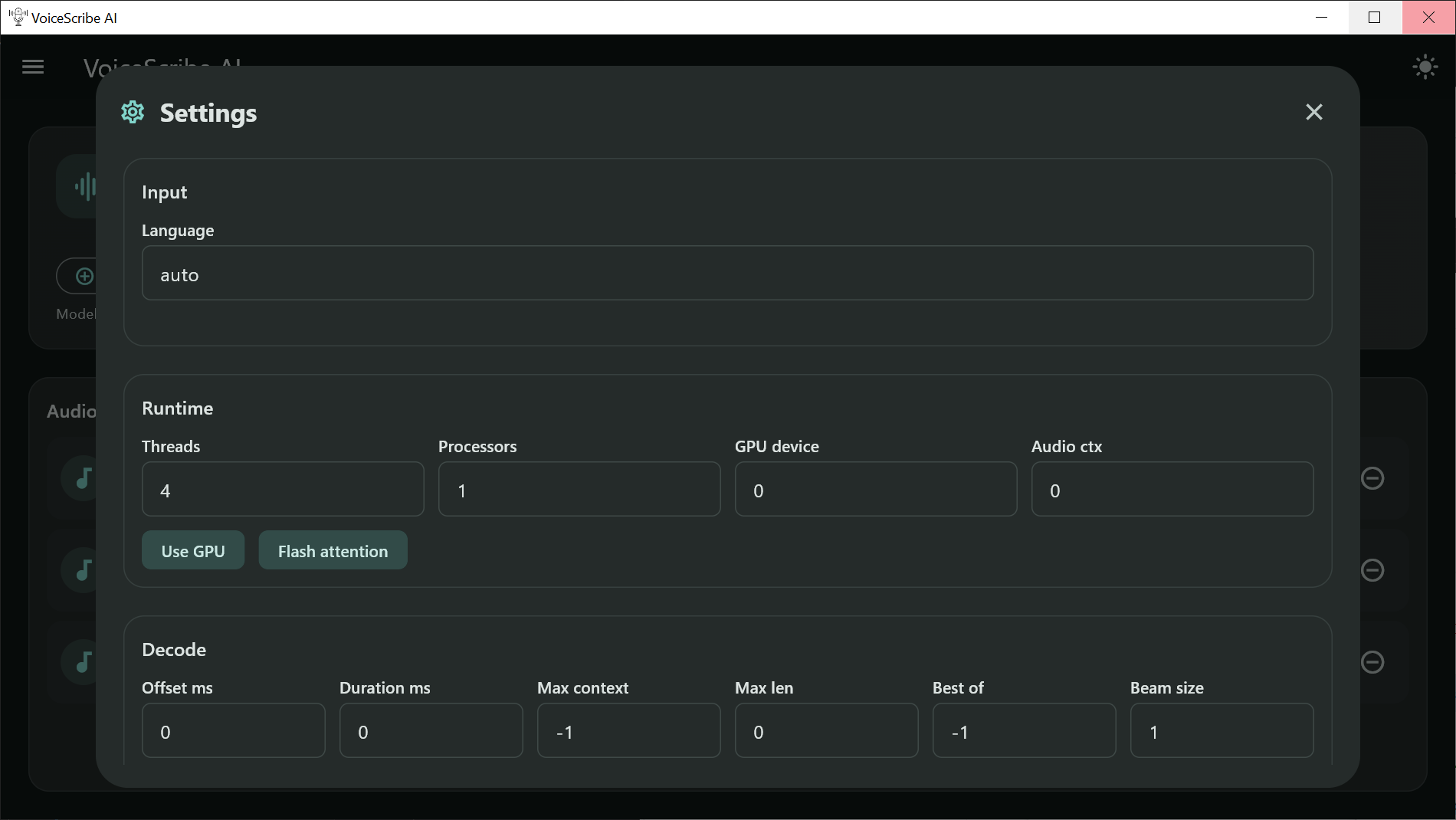The width and height of the screenshot is (1456, 820).
Task: Focus the Processors field
Action: pyautogui.click(x=579, y=489)
